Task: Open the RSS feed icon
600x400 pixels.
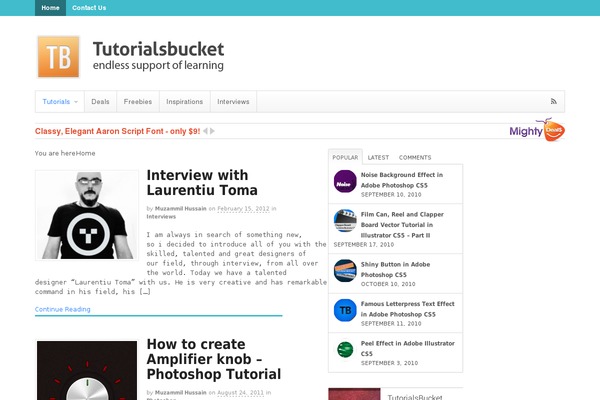Action: [x=553, y=101]
